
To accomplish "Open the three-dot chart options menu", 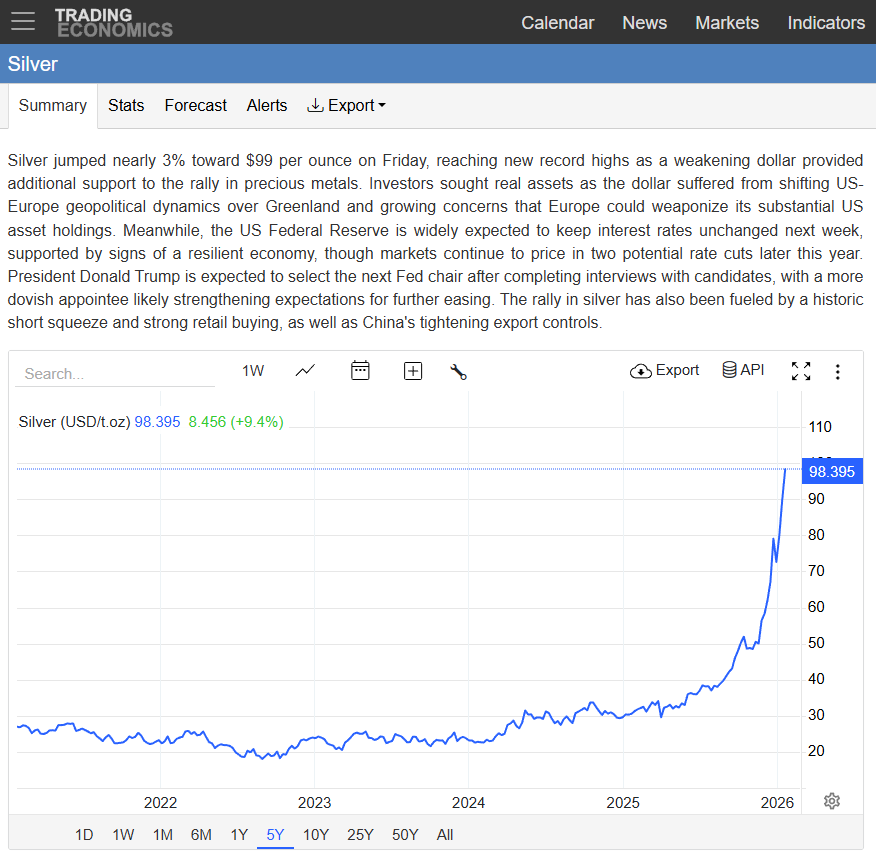I will [838, 372].
